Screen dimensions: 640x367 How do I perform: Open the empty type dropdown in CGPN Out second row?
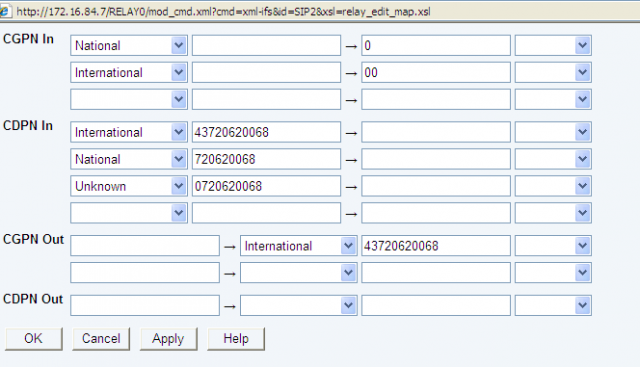tap(298, 273)
